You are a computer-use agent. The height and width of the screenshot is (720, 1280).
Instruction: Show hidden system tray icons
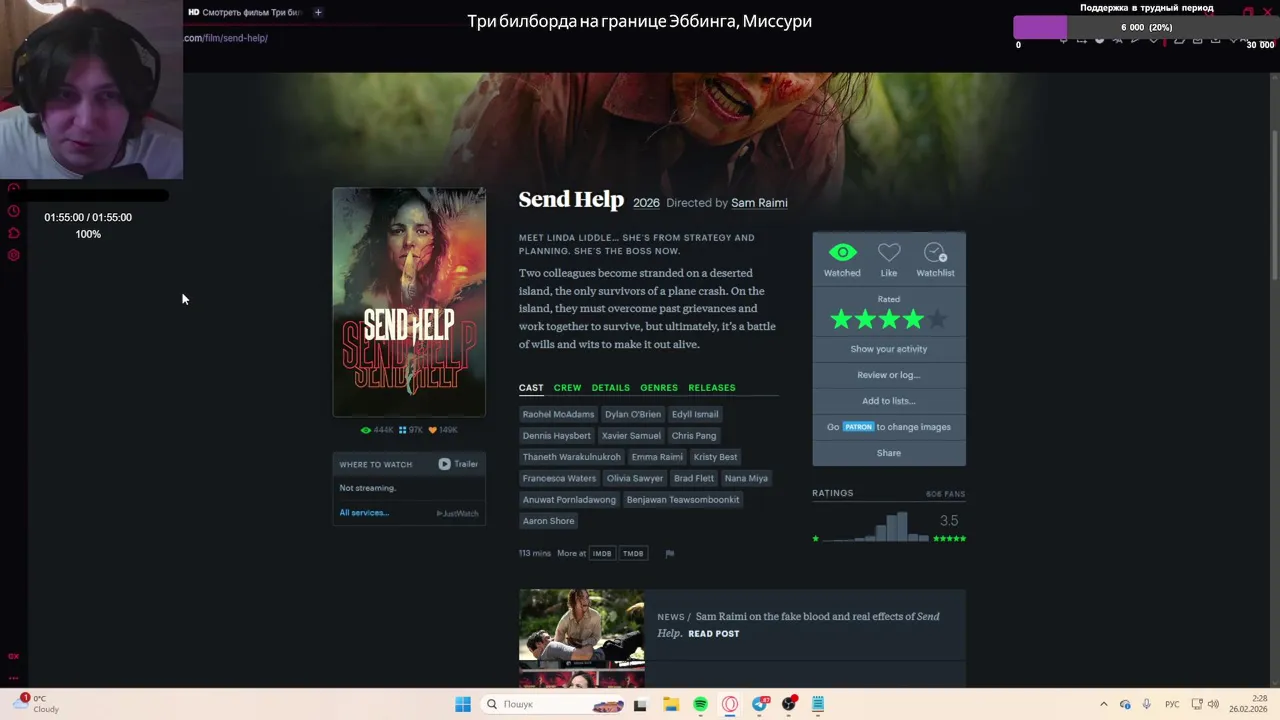coord(1103,704)
